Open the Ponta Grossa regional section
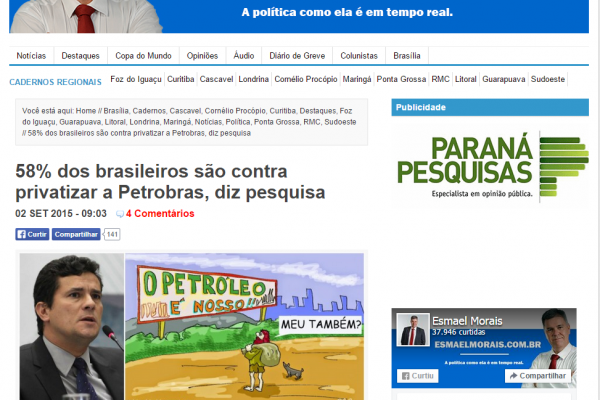The height and width of the screenshot is (400, 600). [401, 79]
